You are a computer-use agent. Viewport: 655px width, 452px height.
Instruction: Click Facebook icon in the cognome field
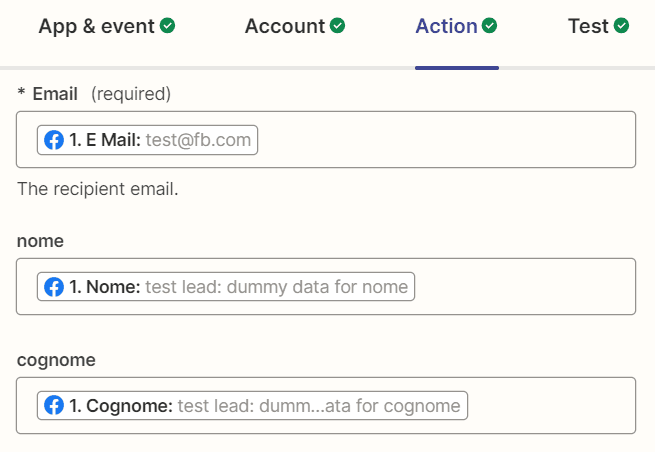click(54, 406)
